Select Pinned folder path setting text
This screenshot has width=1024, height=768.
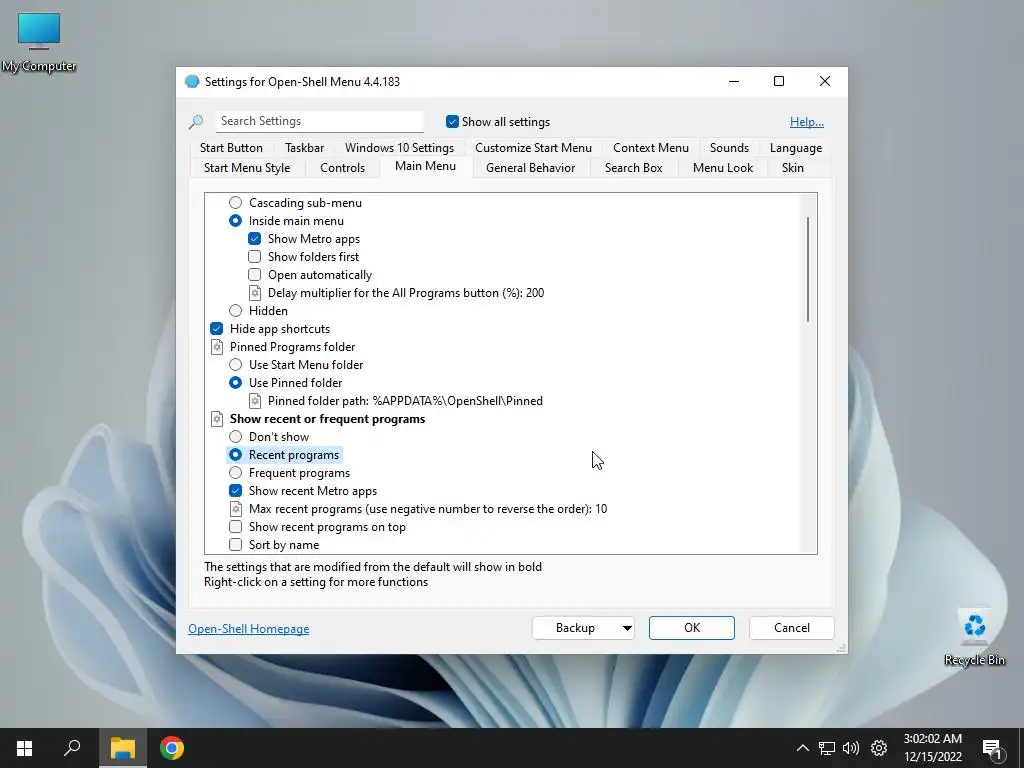coord(405,401)
